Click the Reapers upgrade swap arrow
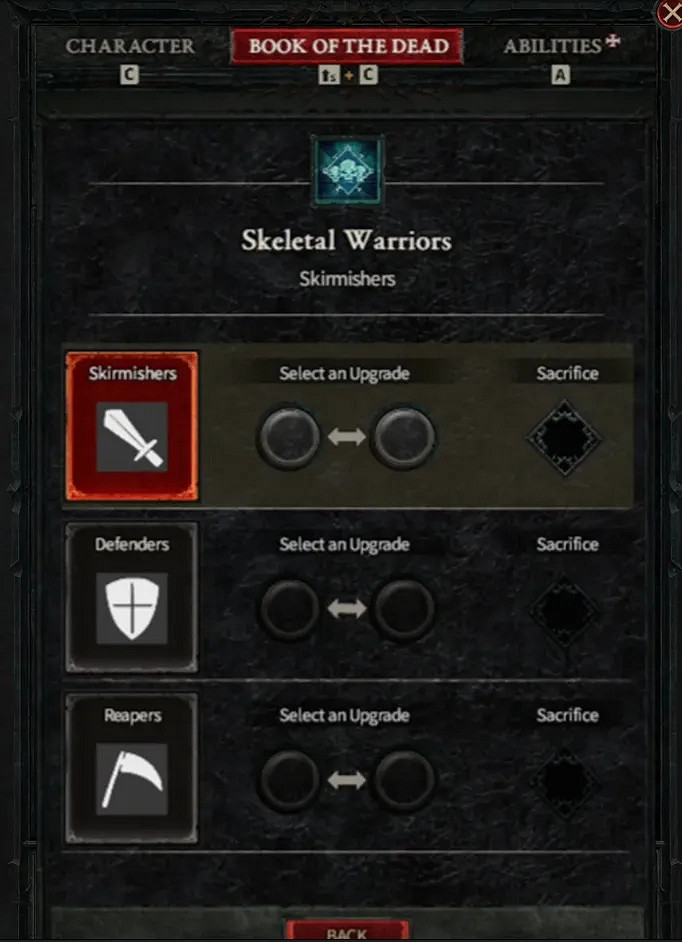This screenshot has height=942, width=682. (x=347, y=780)
